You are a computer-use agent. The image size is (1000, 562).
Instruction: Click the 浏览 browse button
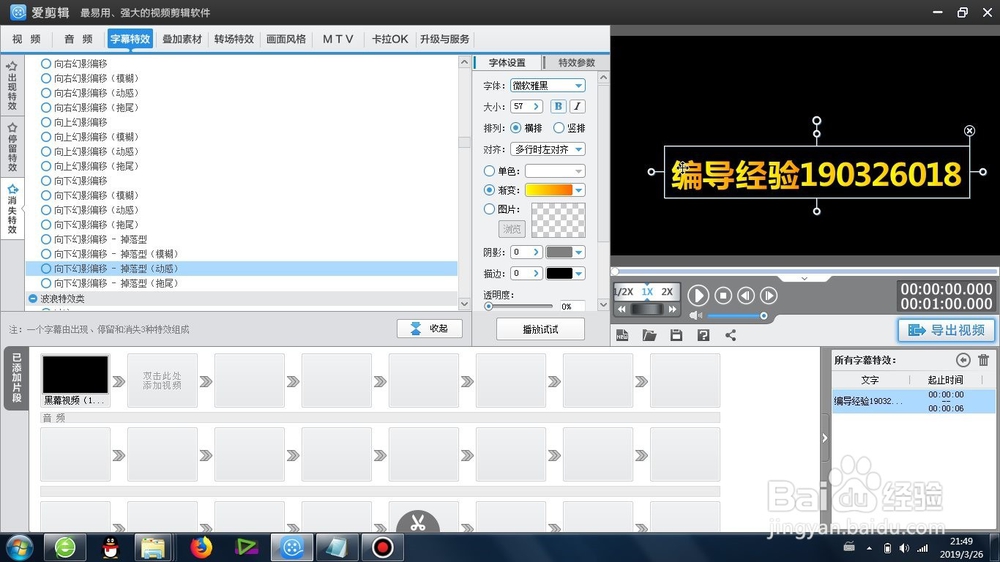[x=511, y=228]
